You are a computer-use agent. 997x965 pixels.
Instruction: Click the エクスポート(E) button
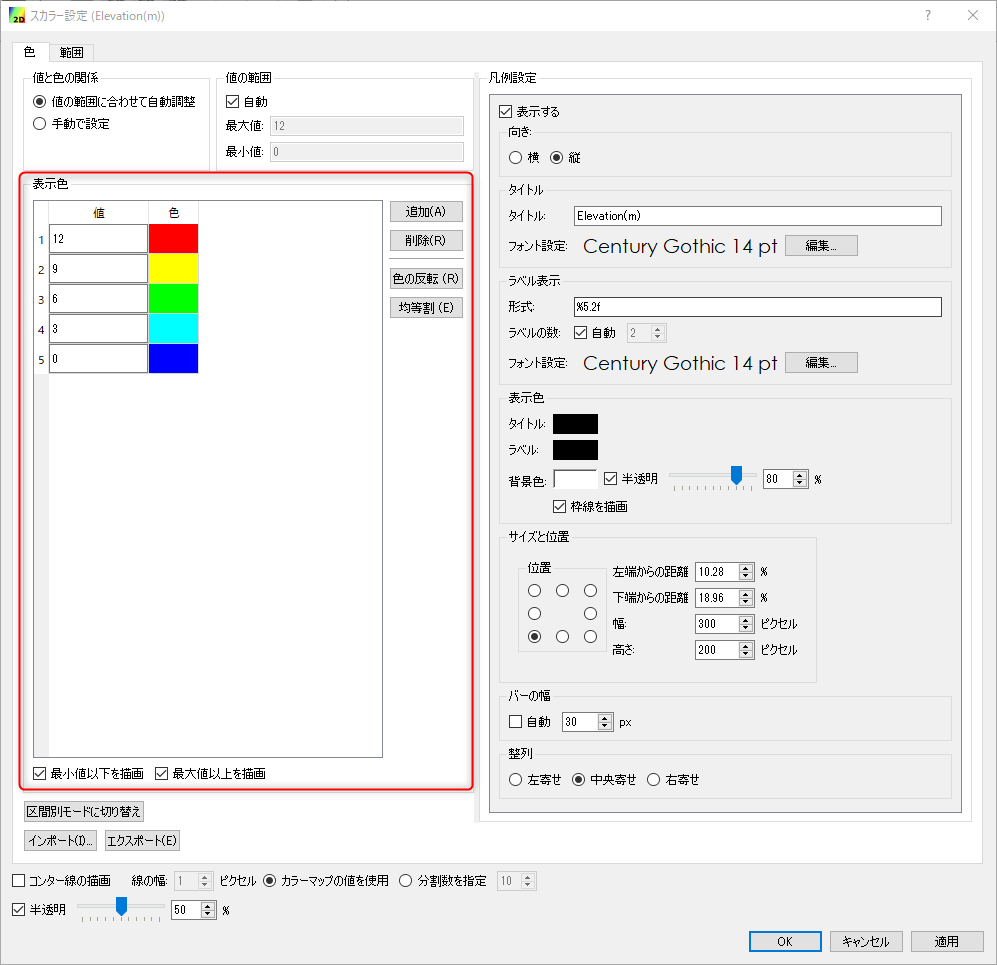point(142,840)
